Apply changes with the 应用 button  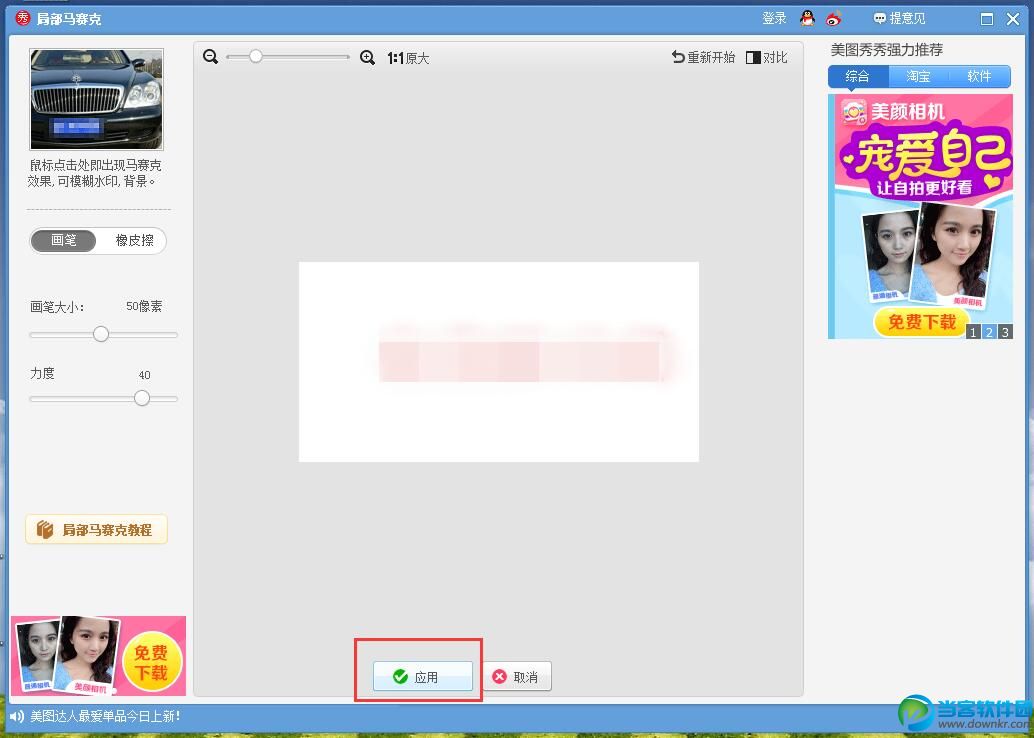tap(422, 677)
